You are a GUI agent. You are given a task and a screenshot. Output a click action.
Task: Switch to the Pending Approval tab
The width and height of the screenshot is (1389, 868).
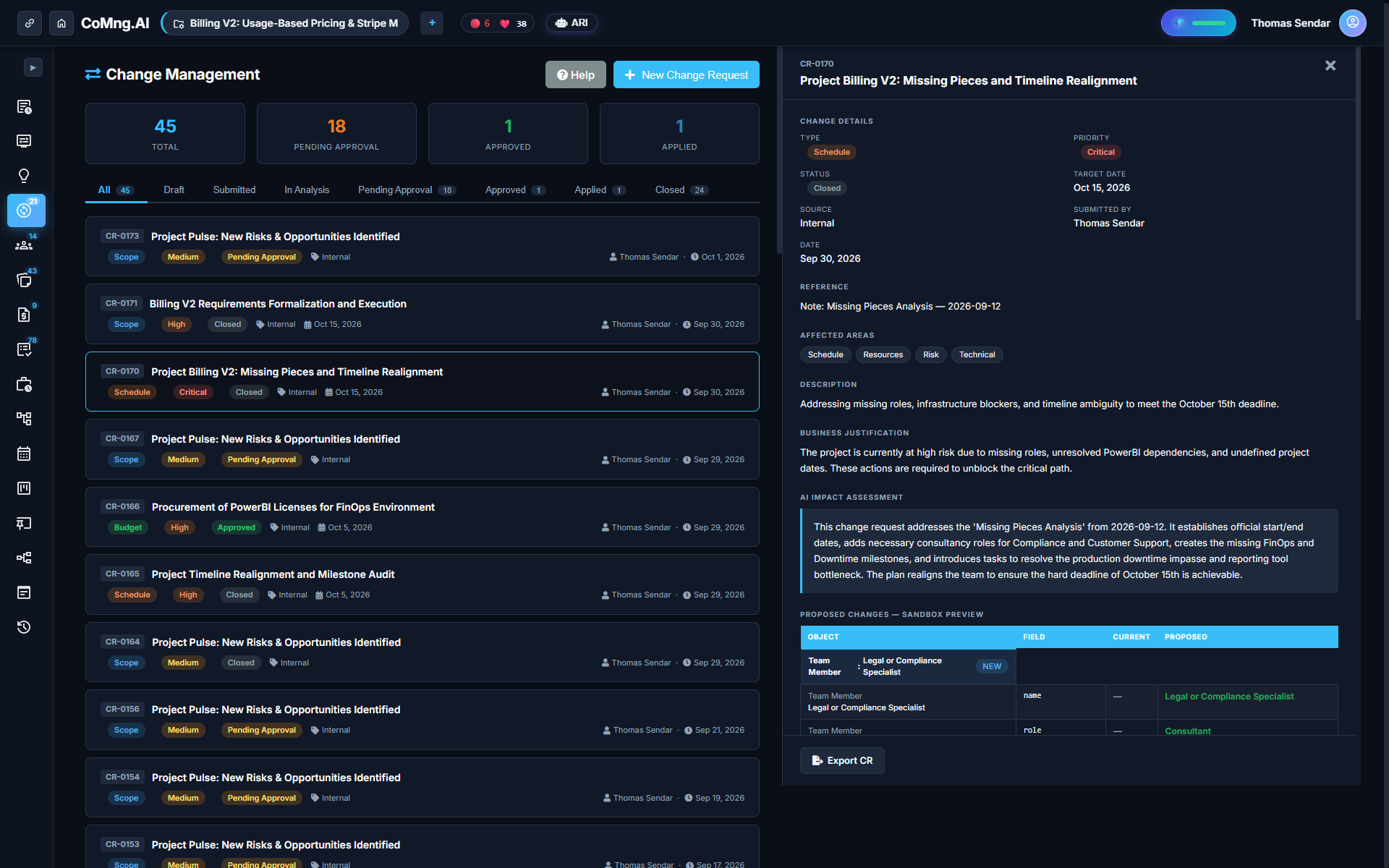407,190
